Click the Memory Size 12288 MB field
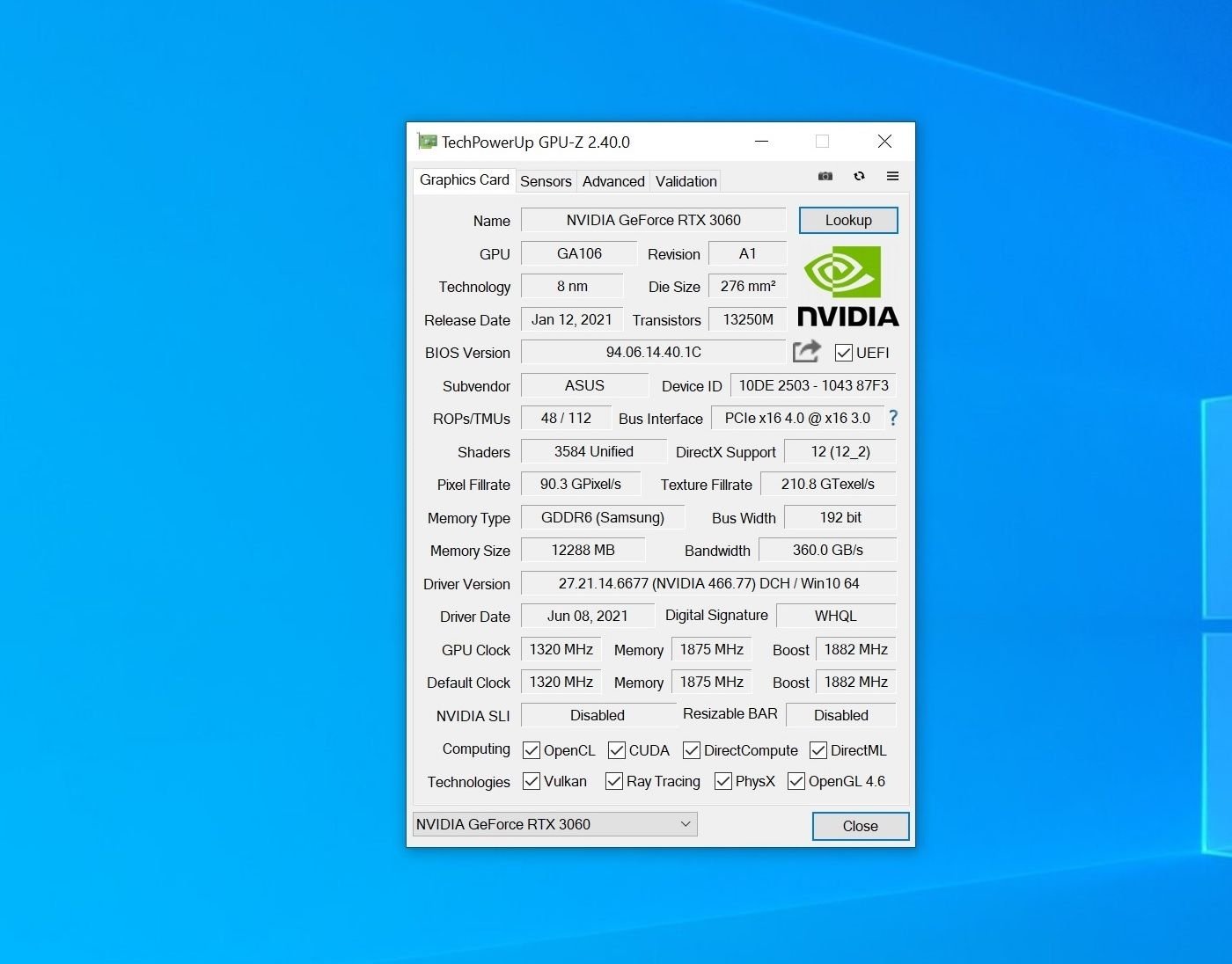 (x=583, y=550)
